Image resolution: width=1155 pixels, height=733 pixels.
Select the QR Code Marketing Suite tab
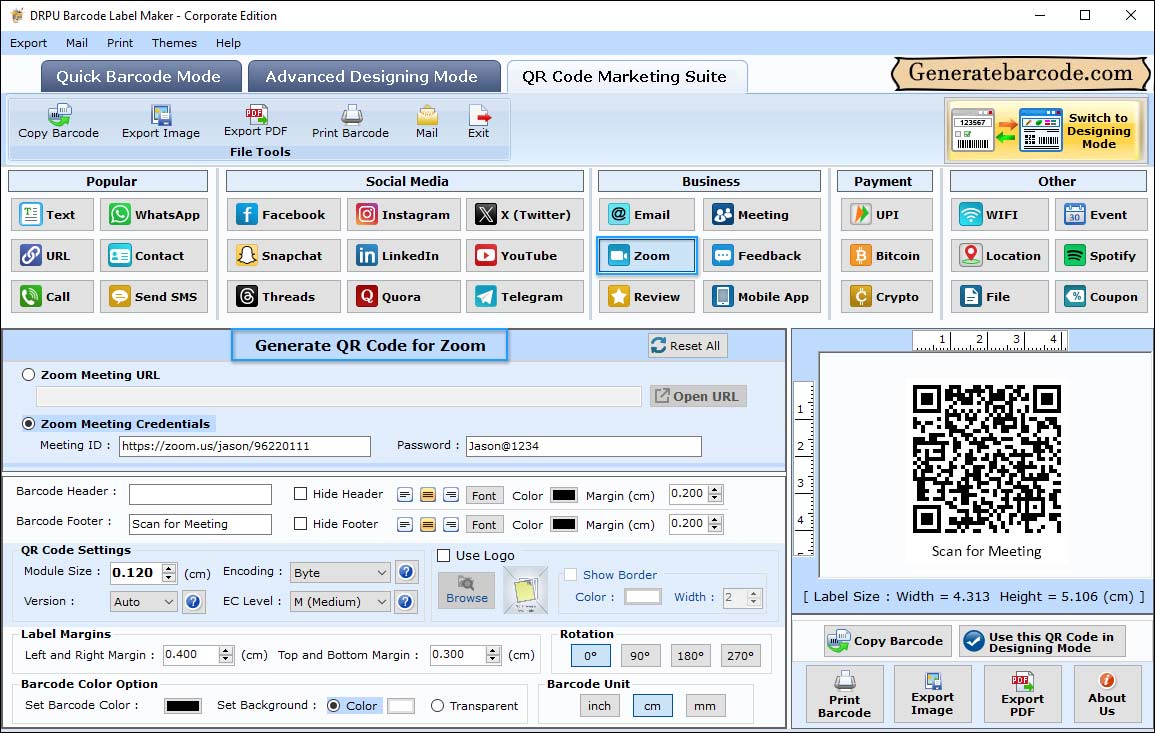626,77
